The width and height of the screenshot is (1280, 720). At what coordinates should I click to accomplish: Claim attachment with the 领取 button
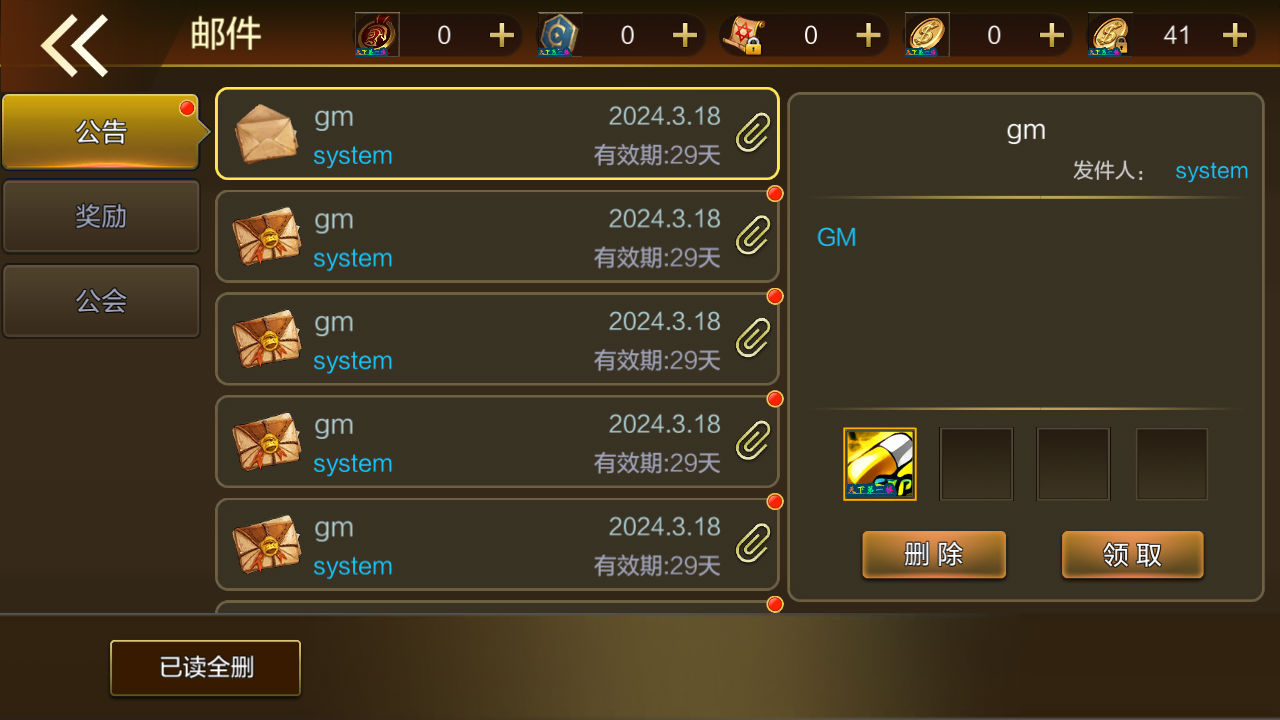pos(1132,555)
